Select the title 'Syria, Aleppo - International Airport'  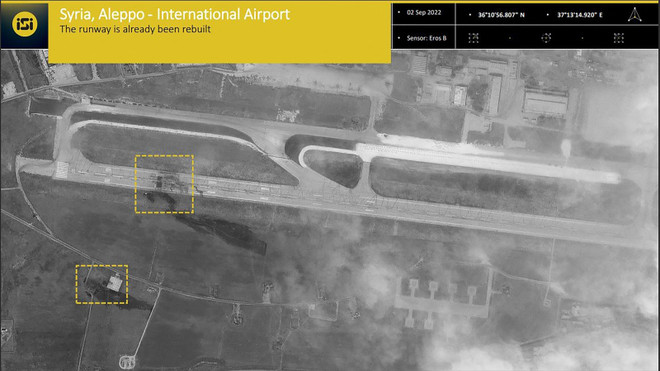[x=174, y=14]
